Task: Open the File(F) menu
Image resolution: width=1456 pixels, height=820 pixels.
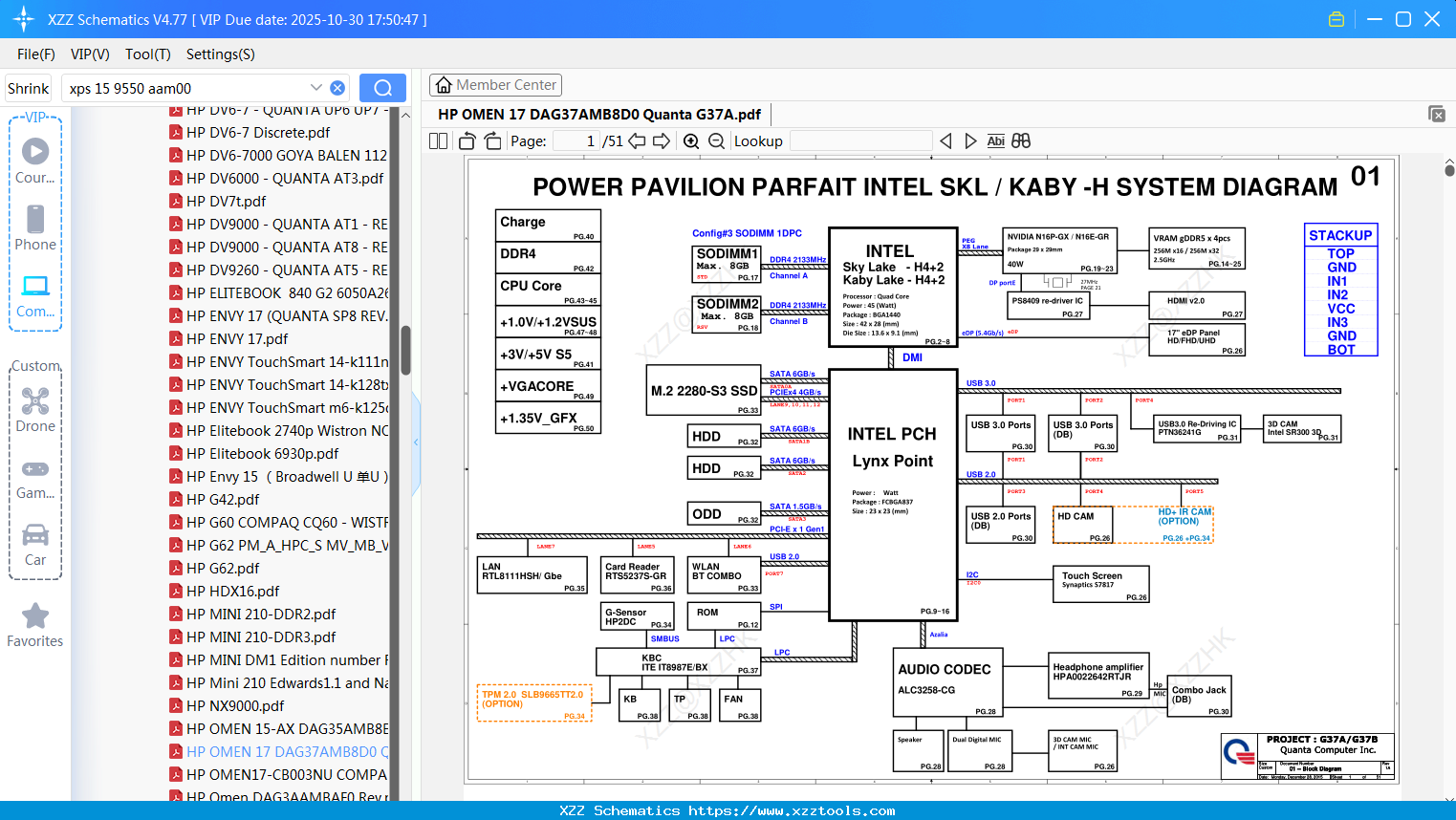Action: 36,54
